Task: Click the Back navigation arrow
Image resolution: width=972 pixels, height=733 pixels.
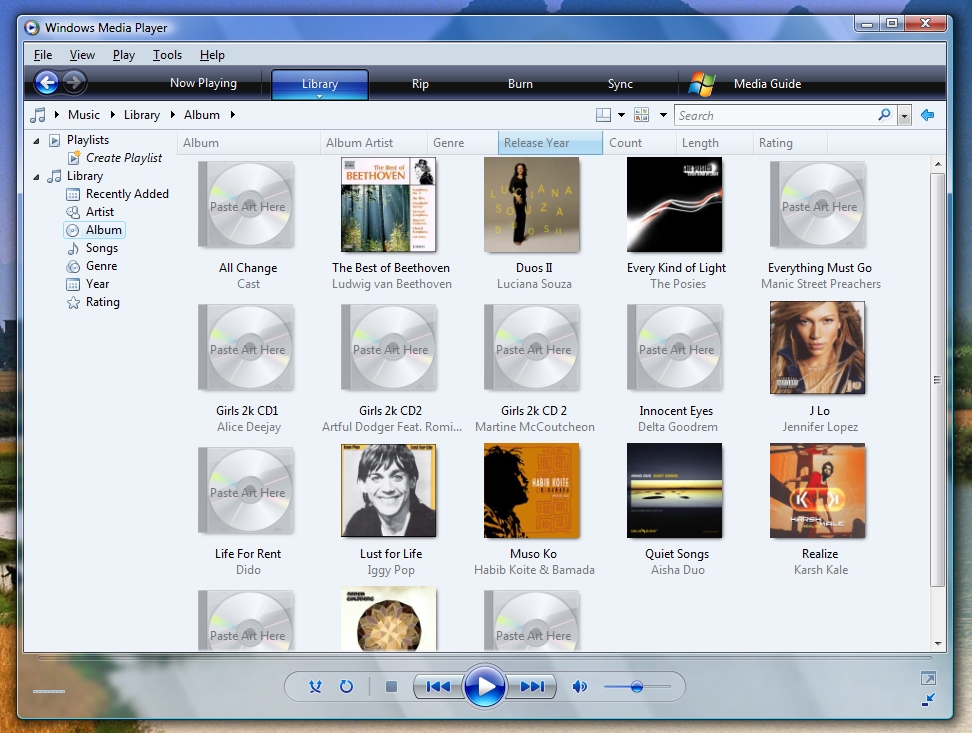Action: pos(46,83)
